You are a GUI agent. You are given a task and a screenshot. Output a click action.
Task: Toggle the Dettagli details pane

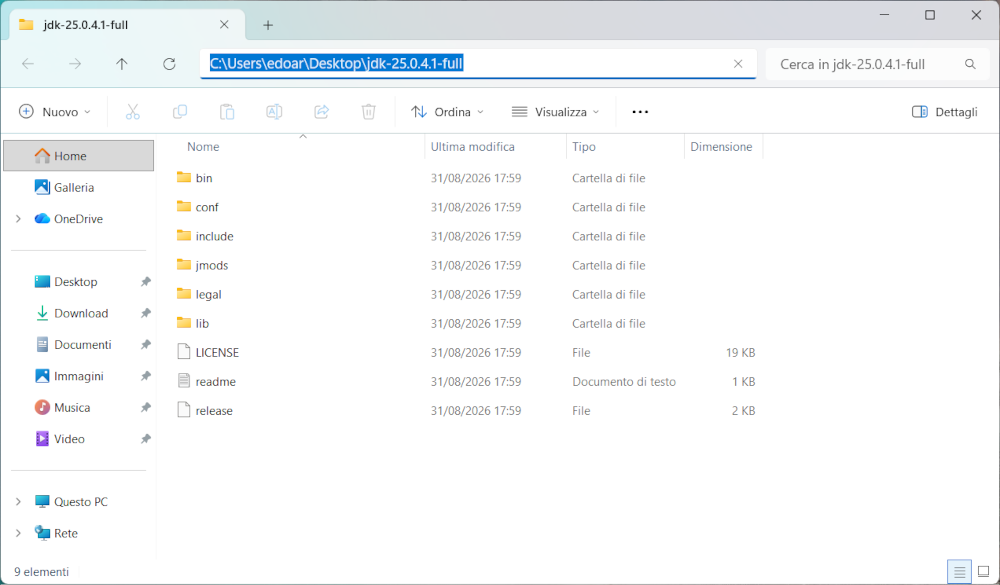(945, 112)
